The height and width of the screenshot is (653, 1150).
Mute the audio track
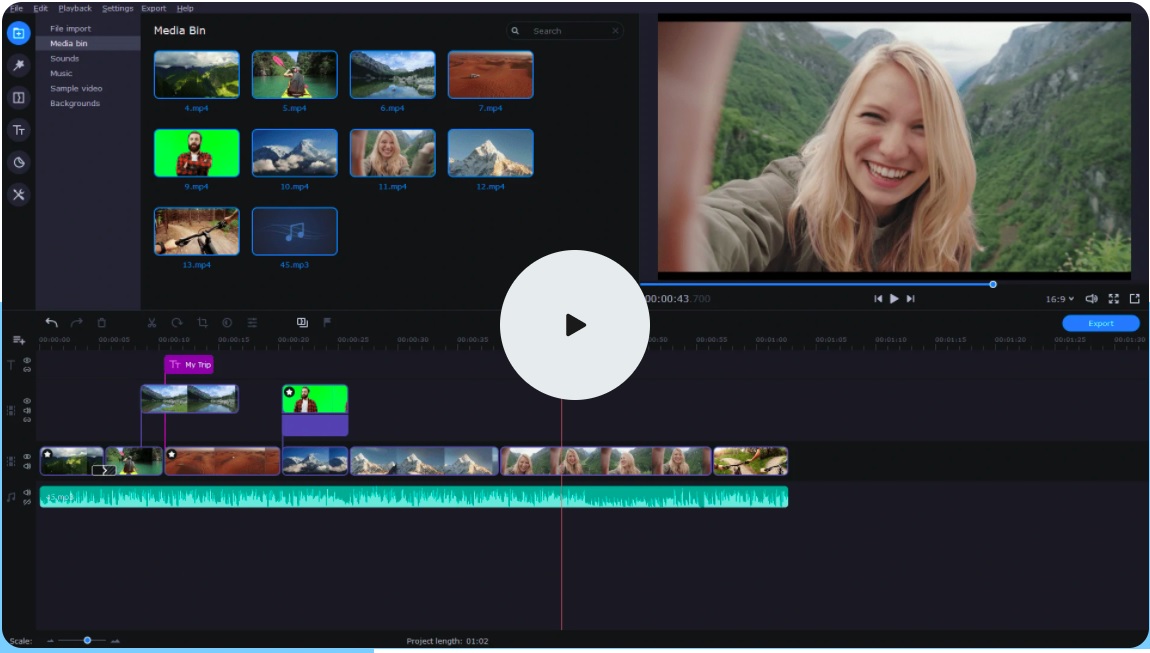pos(27,492)
